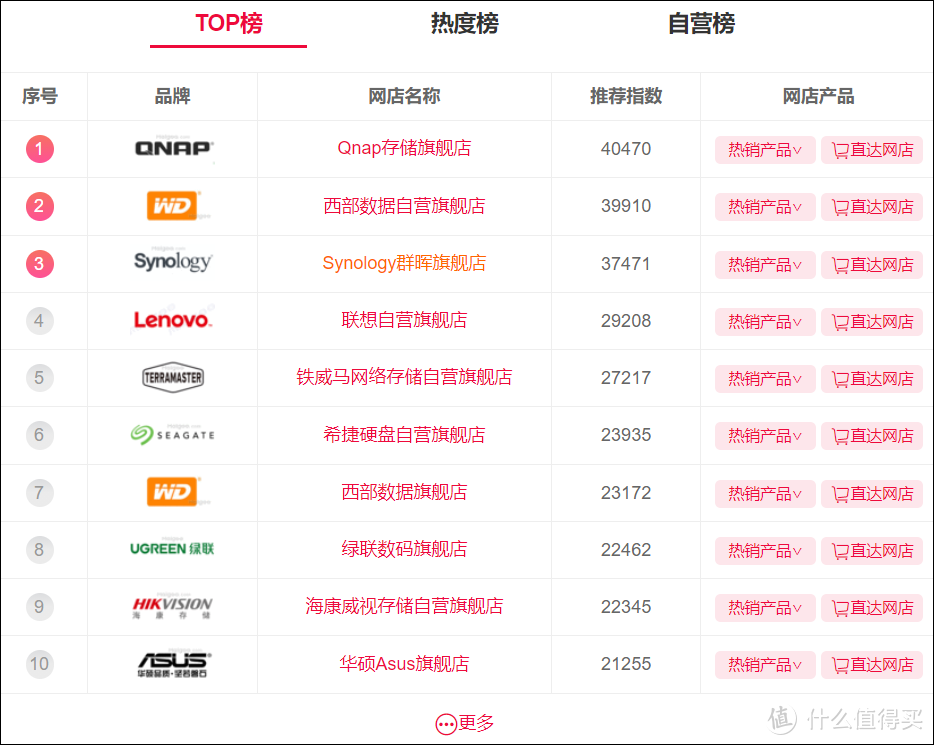Screen dimensions: 934x745
Task: Open the 热度榜 tab
Action: coord(465,24)
